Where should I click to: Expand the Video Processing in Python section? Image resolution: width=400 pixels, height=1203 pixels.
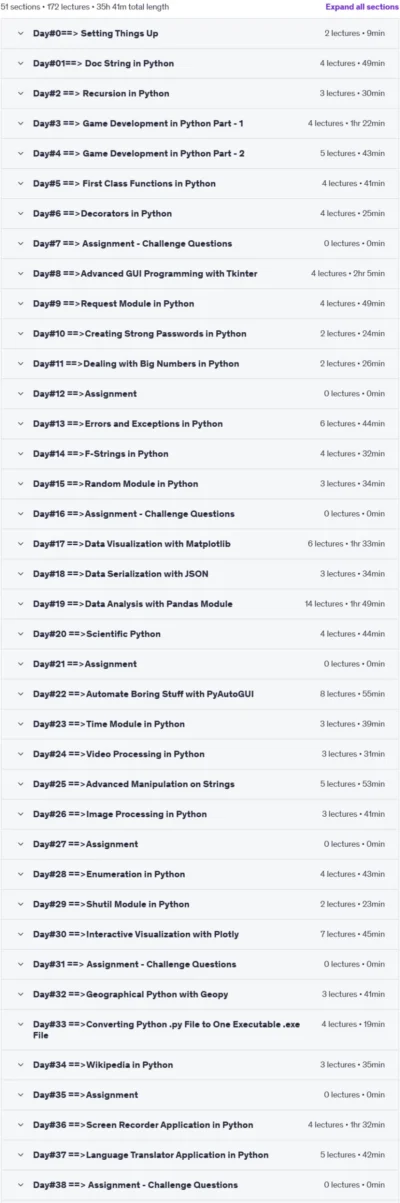click(200, 753)
